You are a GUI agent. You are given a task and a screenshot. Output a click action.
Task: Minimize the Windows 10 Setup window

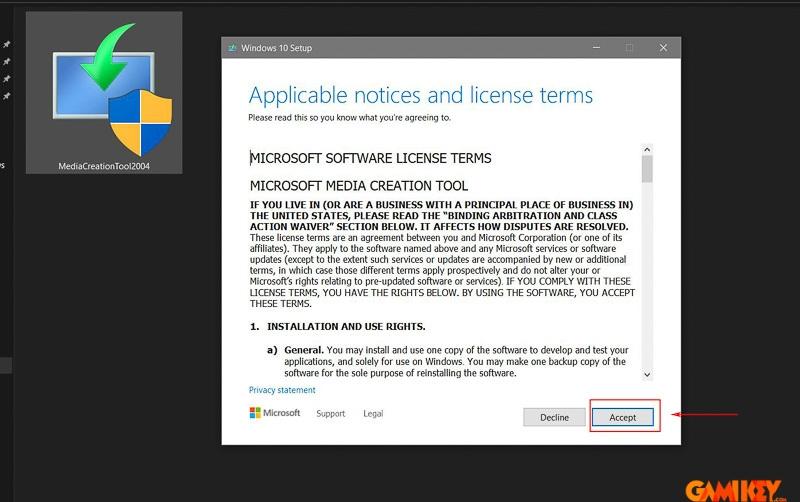[x=596, y=47]
